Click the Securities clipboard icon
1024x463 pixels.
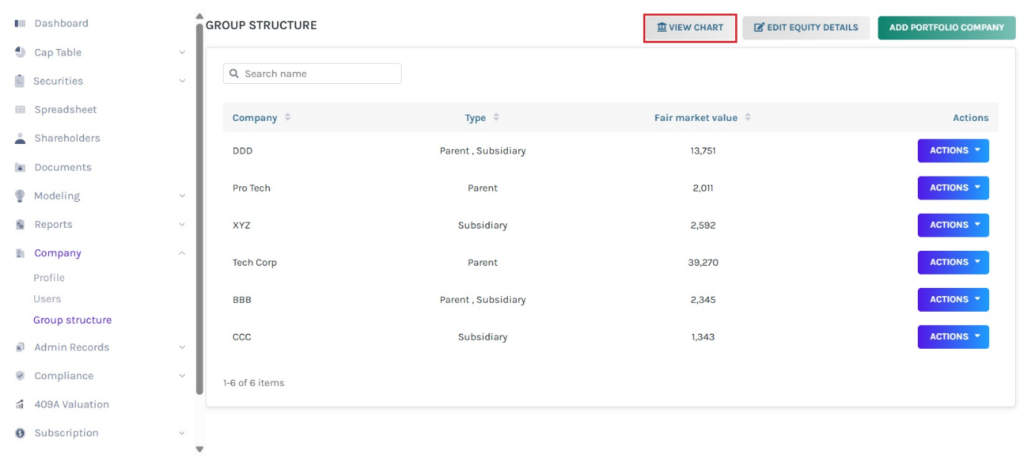tap(20, 81)
